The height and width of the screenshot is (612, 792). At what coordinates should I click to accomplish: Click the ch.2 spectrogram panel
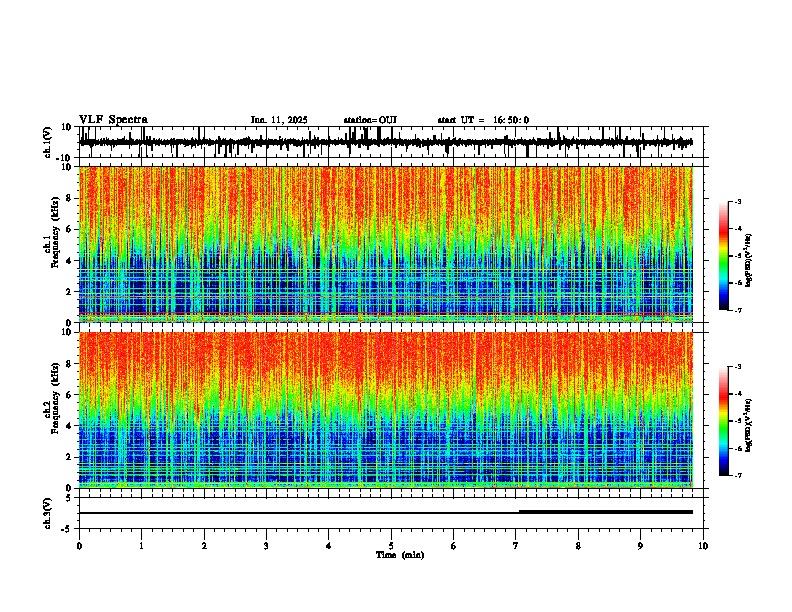tap(386, 410)
